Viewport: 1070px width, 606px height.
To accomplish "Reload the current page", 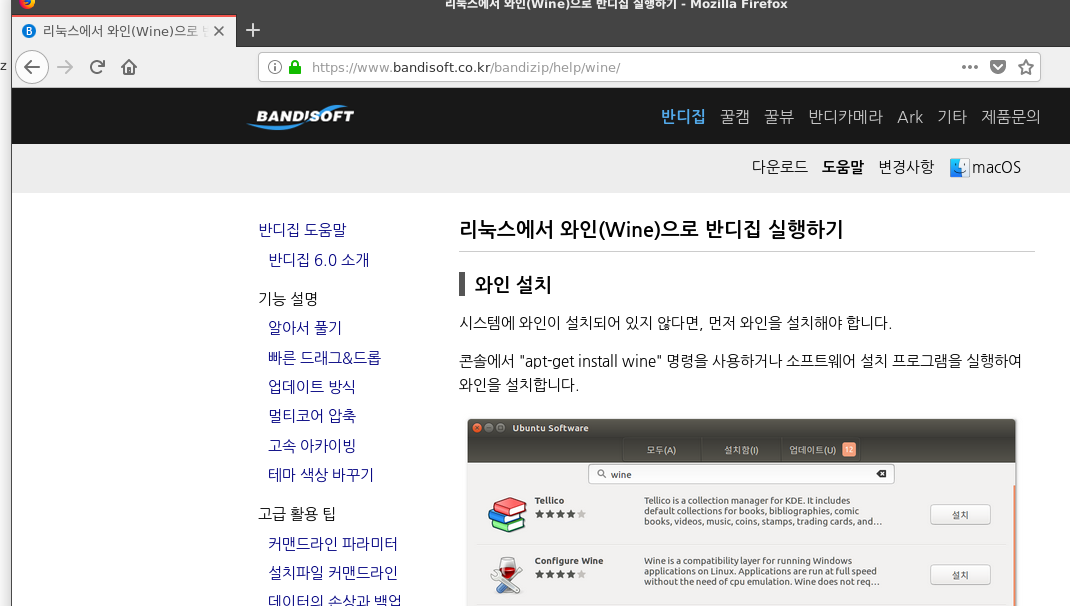I will tap(97, 67).
